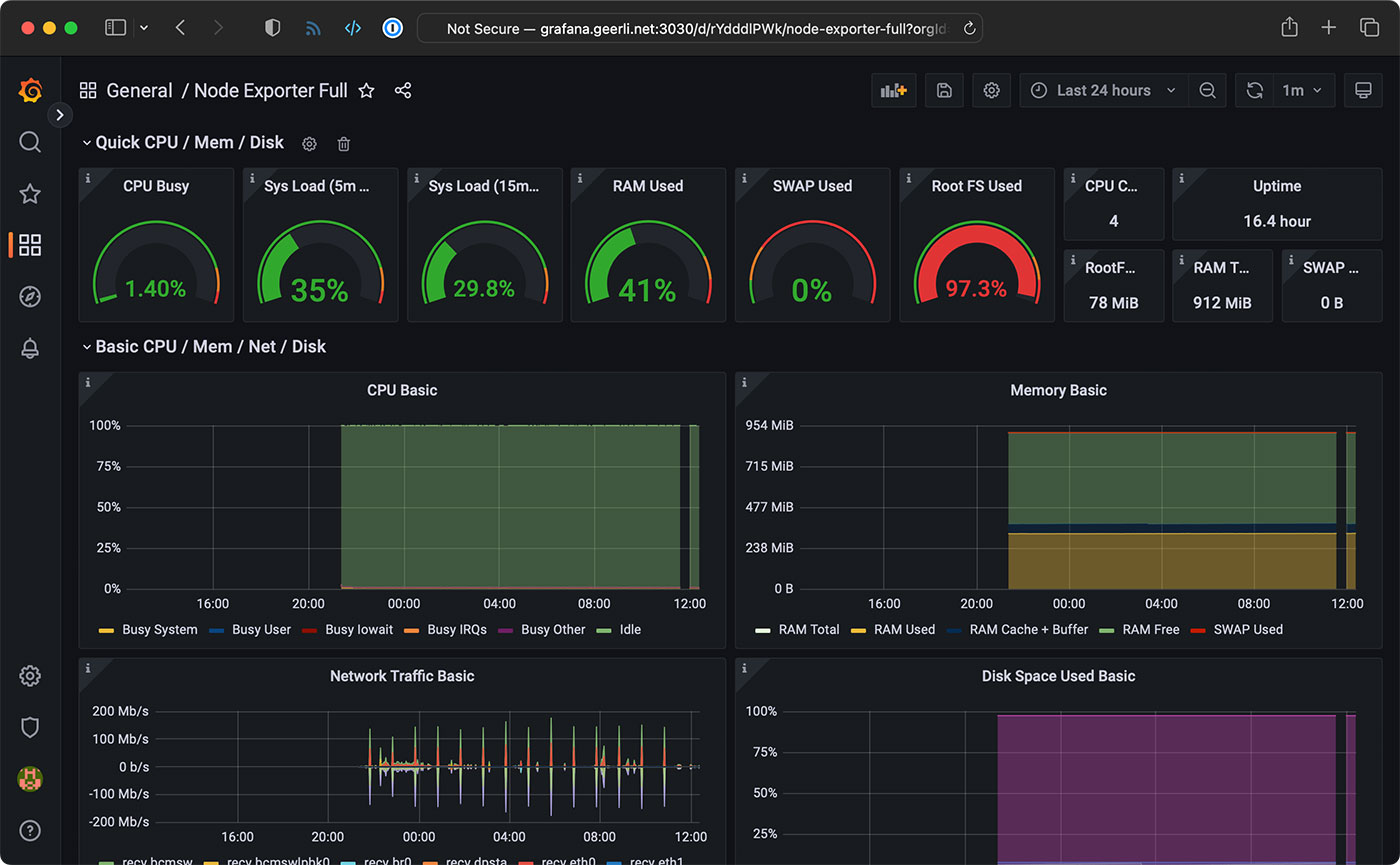The image size is (1400, 865).
Task: Add a new panel to the dashboard
Action: tap(893, 90)
